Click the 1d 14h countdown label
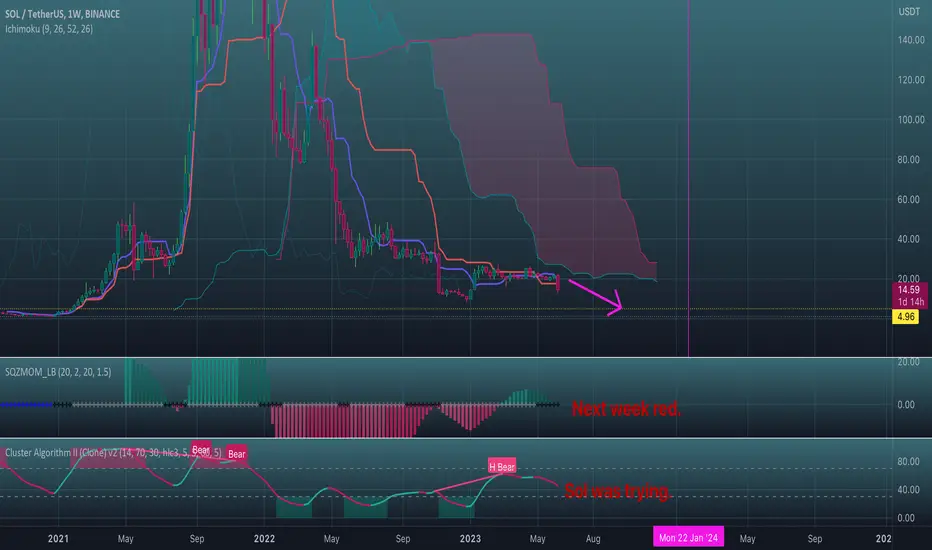 [910, 302]
